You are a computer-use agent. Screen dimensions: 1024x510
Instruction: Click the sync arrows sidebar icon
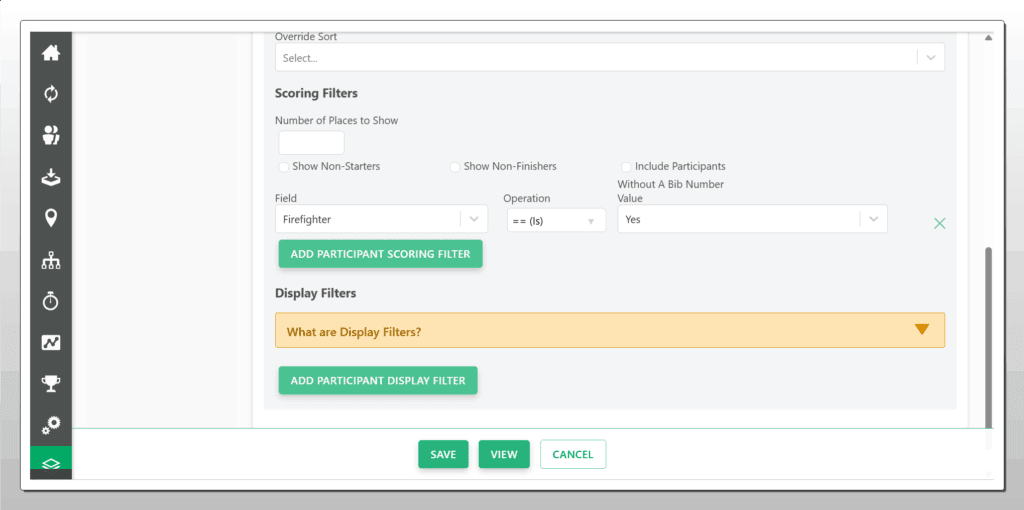point(51,94)
